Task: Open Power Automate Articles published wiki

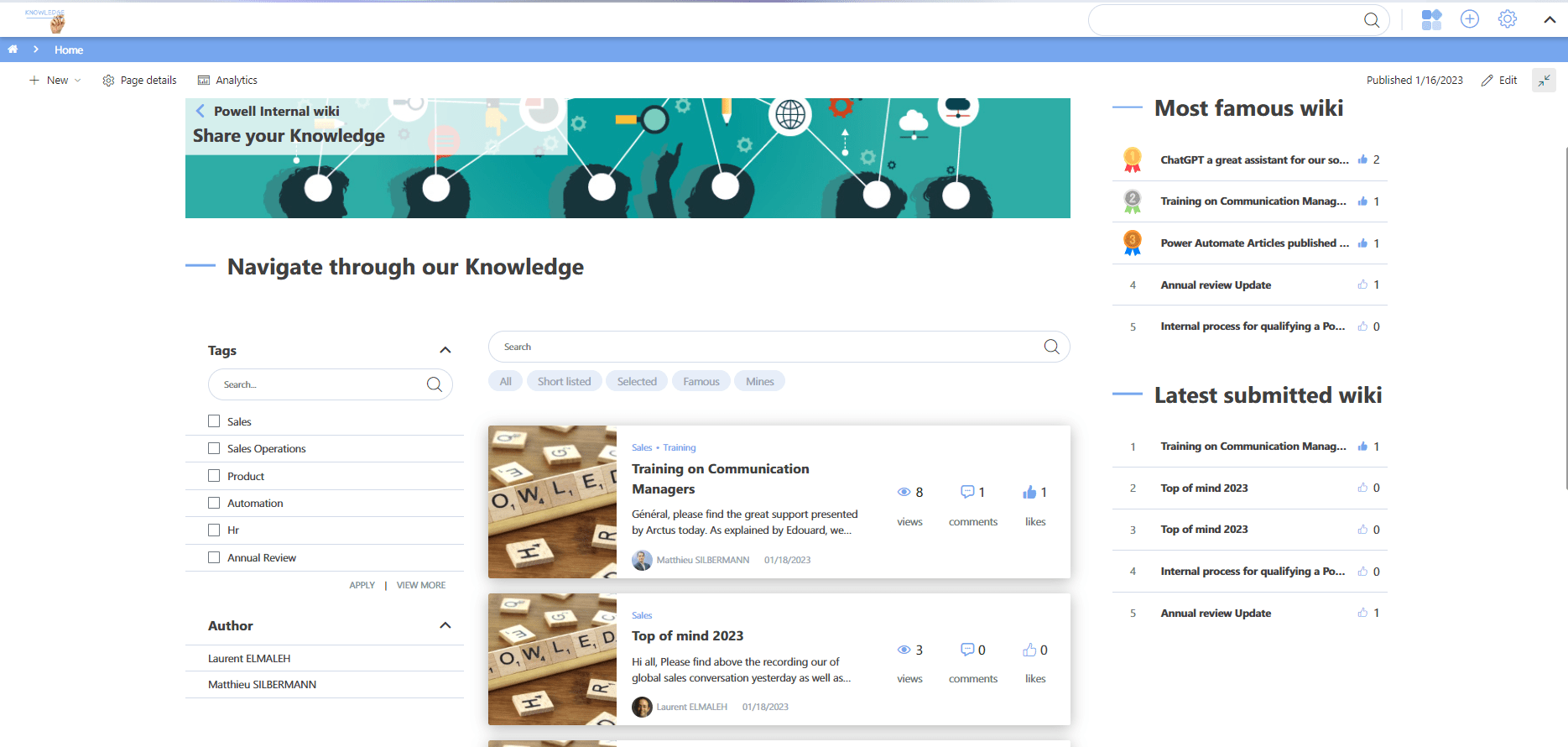Action: pyautogui.click(x=1254, y=243)
